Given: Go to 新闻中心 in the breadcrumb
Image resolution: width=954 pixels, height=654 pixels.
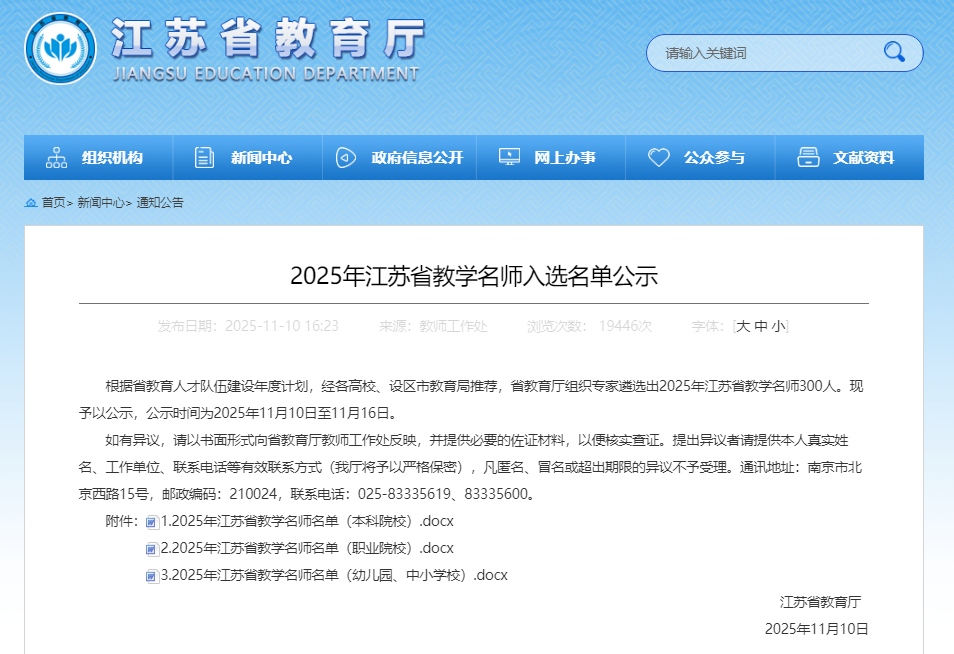Looking at the screenshot, I should pyautogui.click(x=100, y=203).
